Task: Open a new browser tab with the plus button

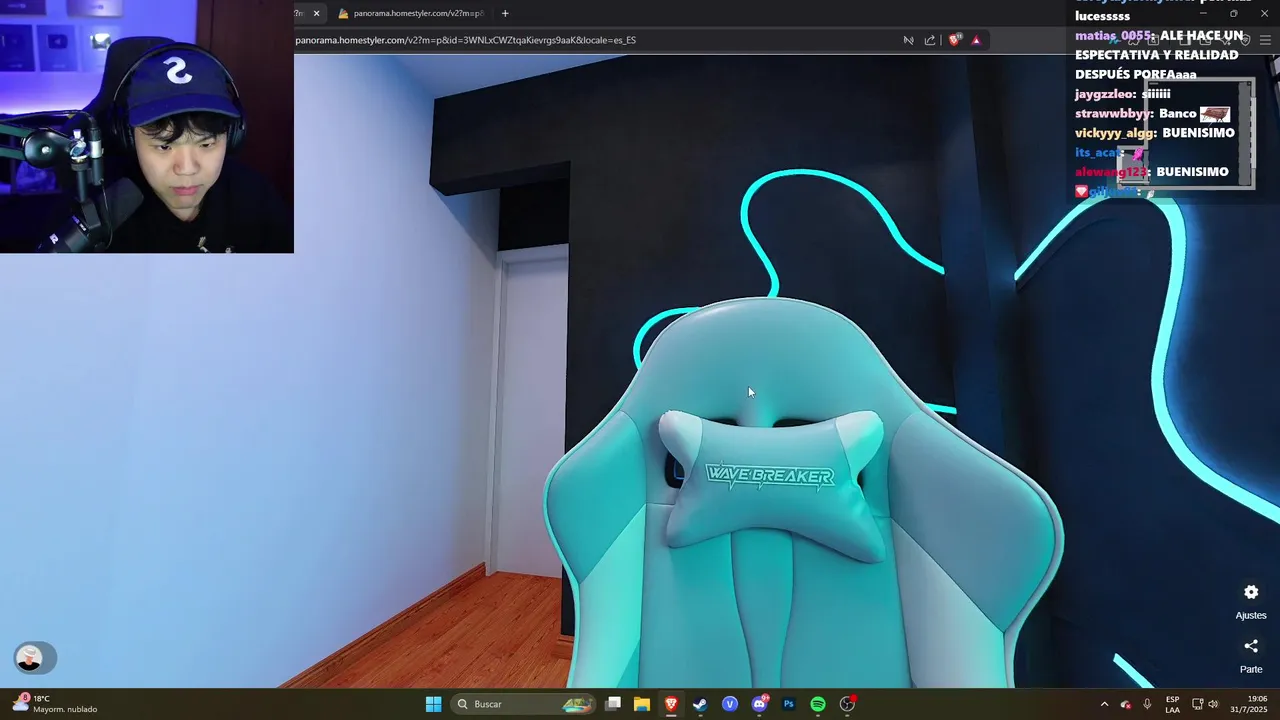Action: tap(505, 13)
